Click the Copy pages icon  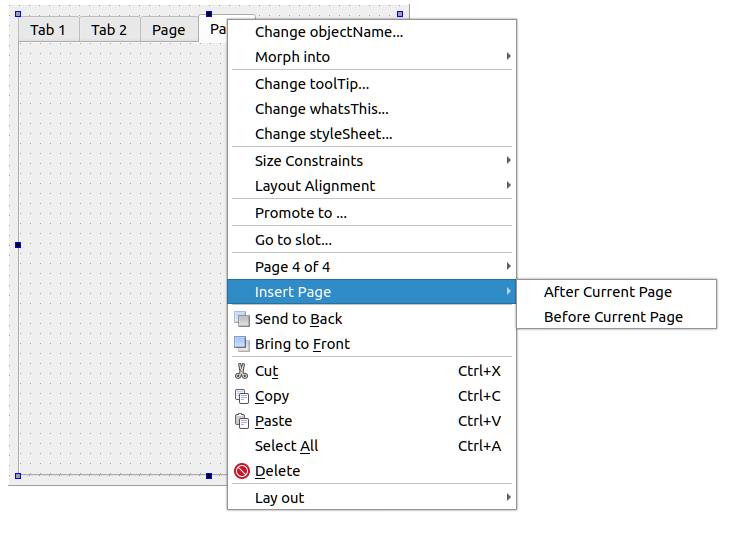[242, 396]
